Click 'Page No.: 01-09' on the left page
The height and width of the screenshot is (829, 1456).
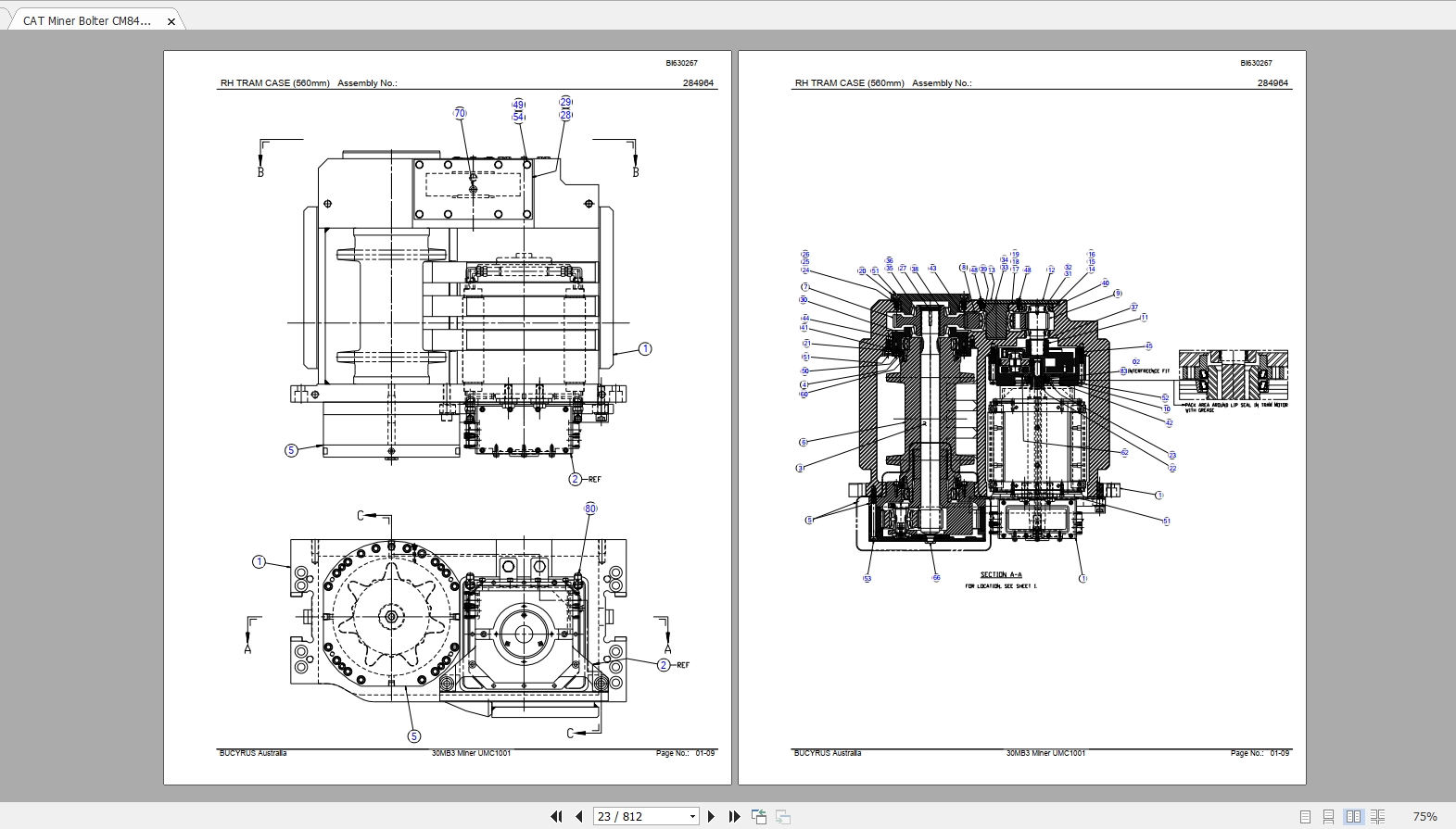[685, 753]
